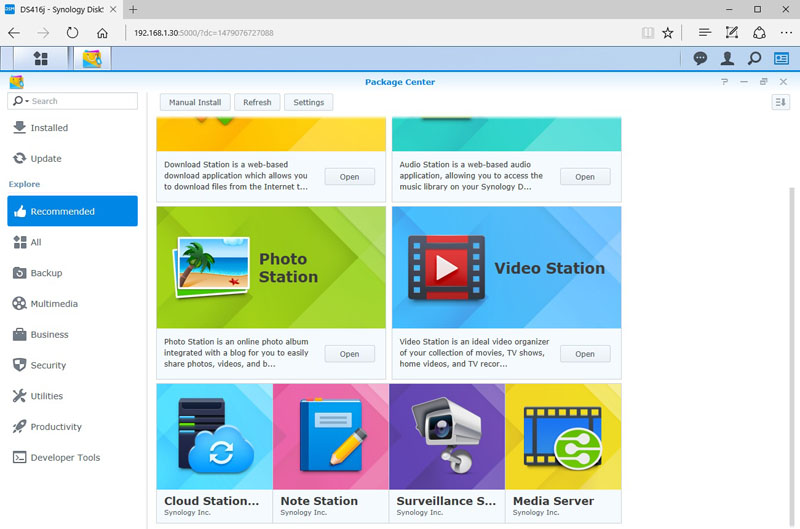Go to the Update section
800x529 pixels.
tap(45, 159)
